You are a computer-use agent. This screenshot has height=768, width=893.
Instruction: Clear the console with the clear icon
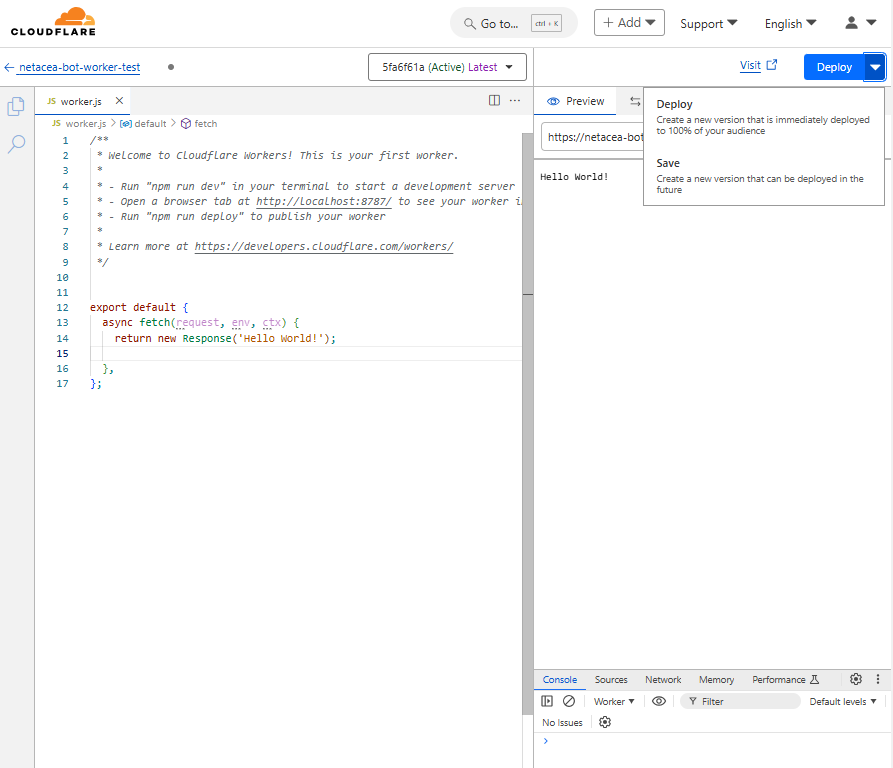pyautogui.click(x=569, y=701)
